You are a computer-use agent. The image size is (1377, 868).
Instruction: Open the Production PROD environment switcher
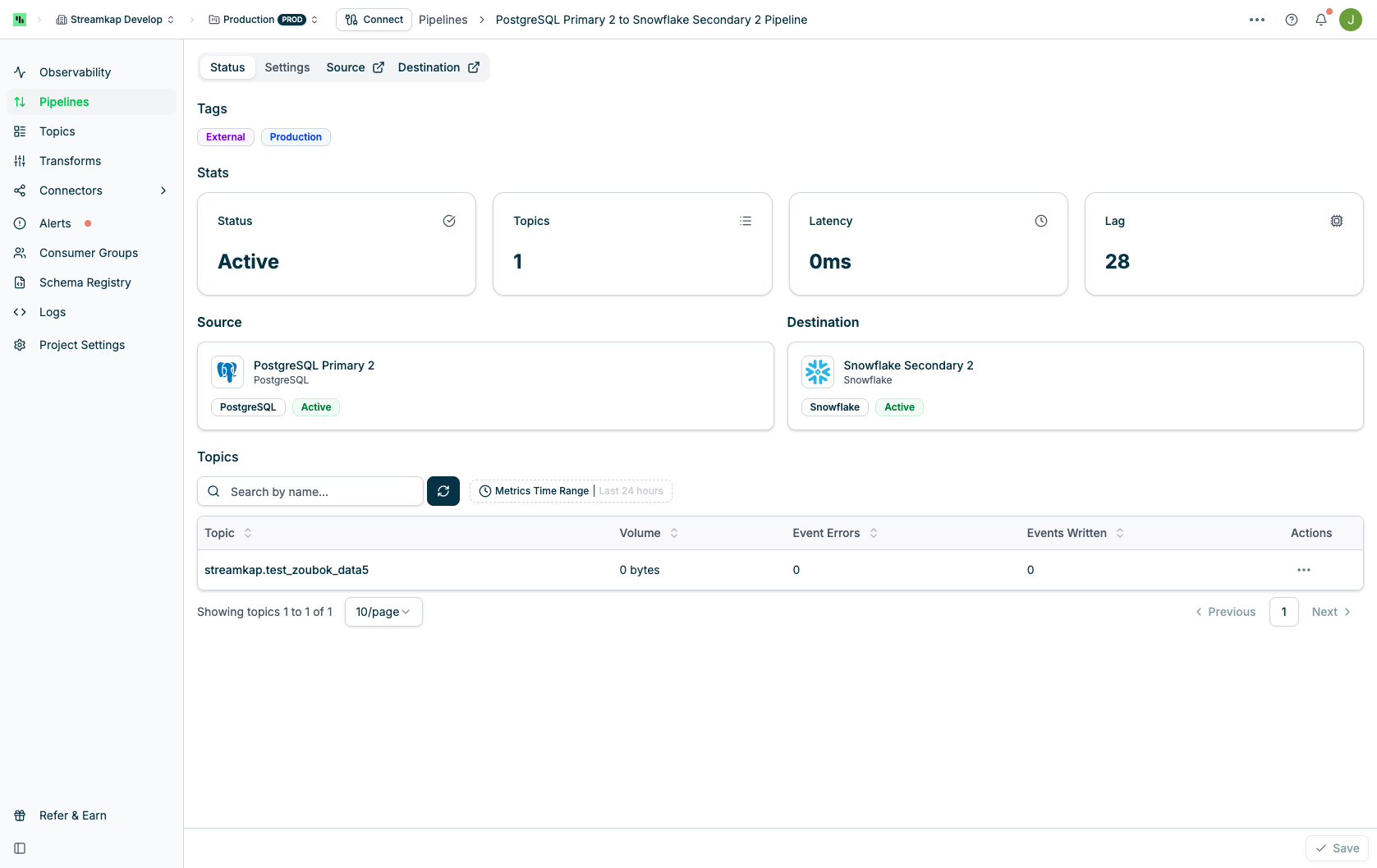(x=263, y=20)
